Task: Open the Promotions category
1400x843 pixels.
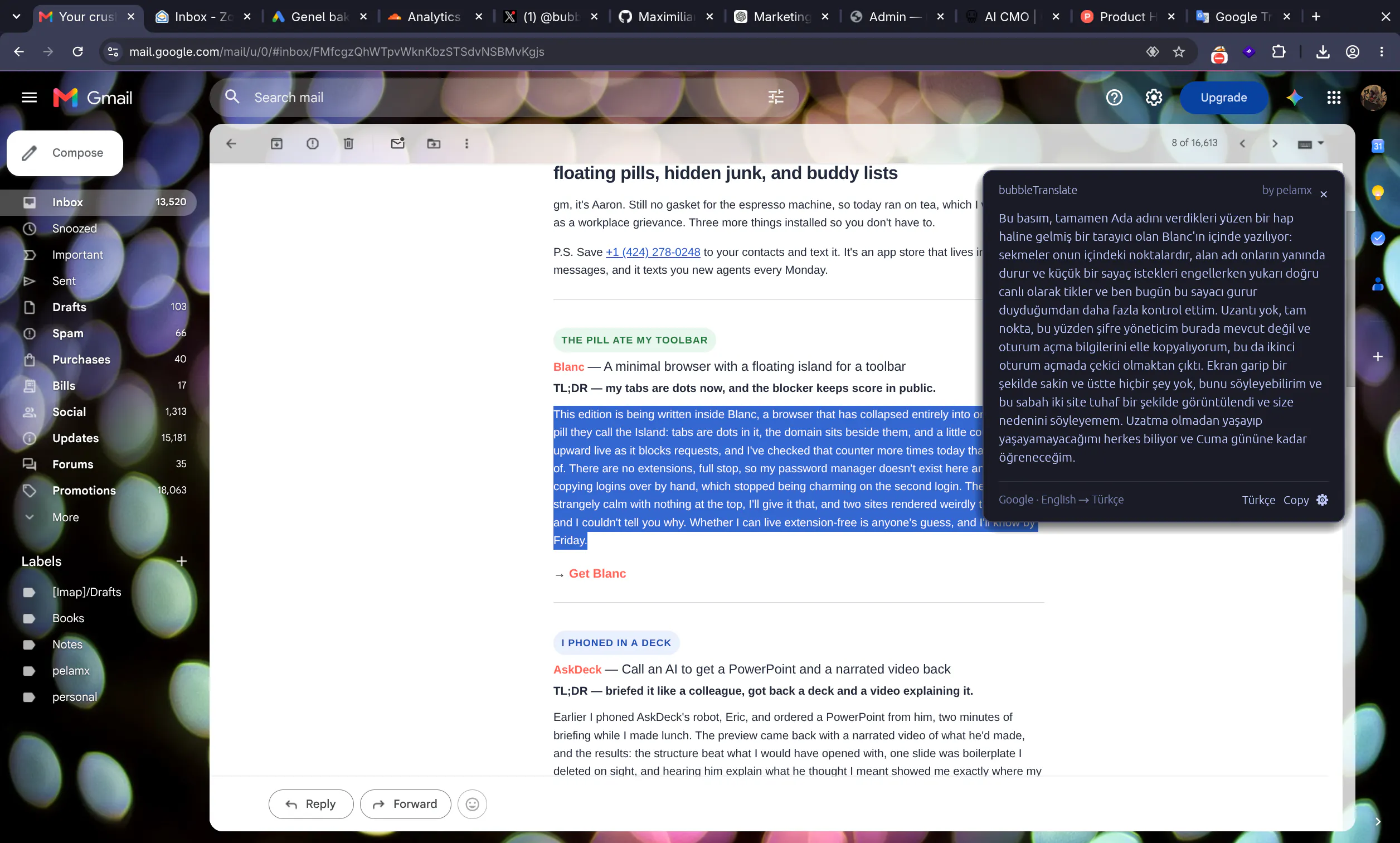Action: click(x=98, y=490)
